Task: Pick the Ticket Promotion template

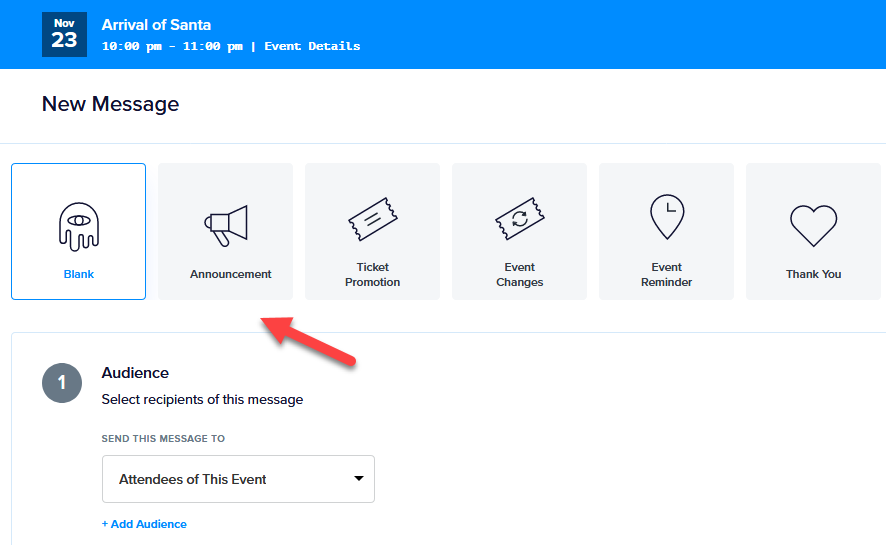Action: tap(372, 232)
